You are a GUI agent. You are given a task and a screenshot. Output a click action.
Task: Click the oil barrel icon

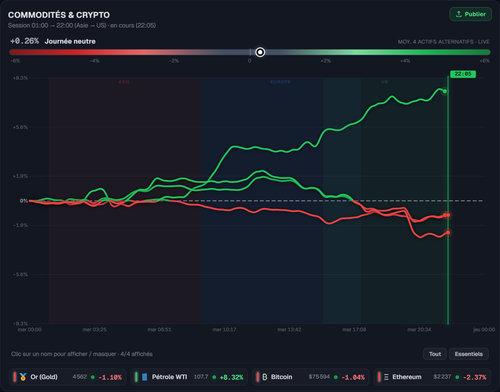tap(145, 377)
